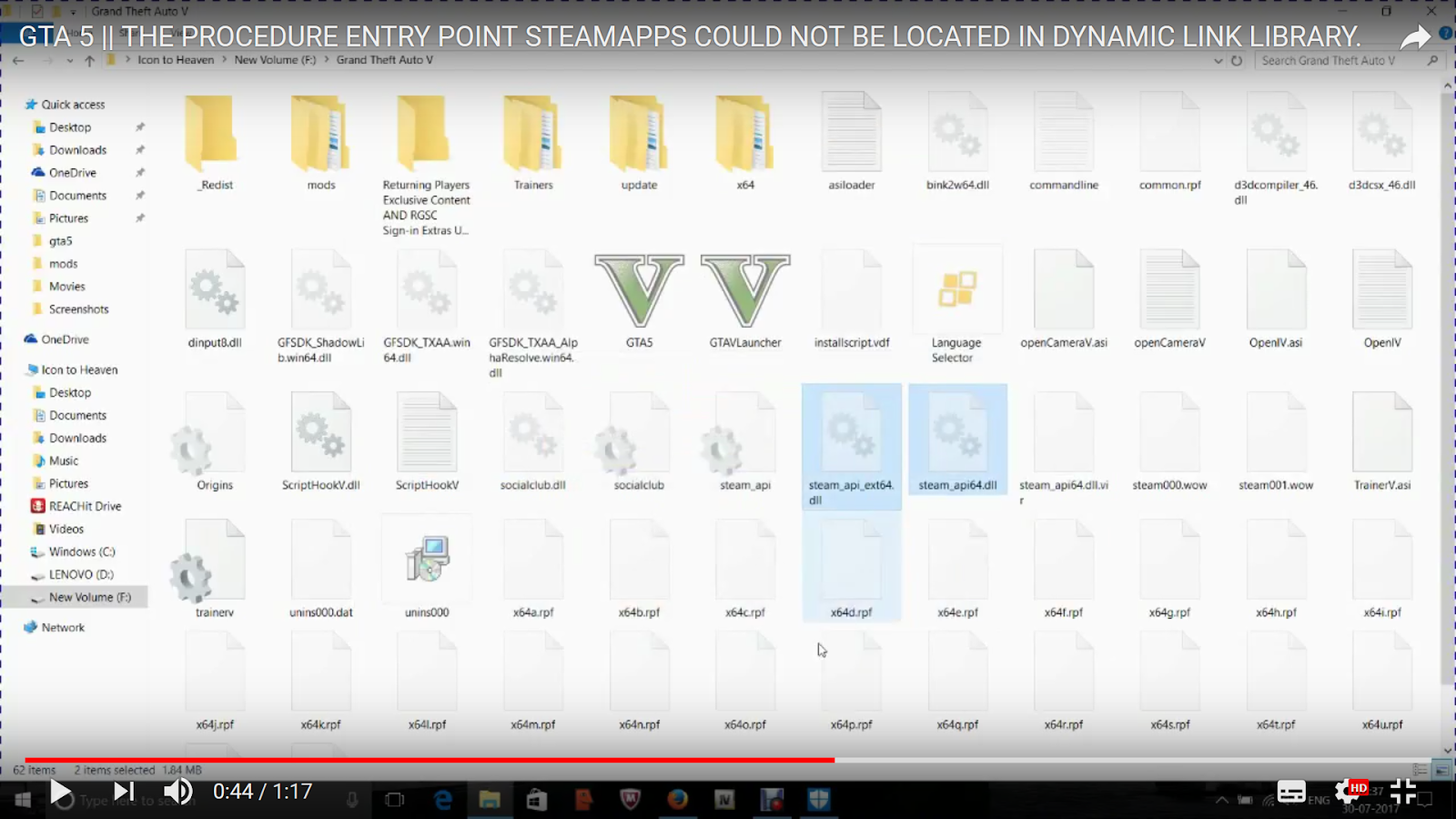Open Firefox from taskbar
1456x819 pixels.
pyautogui.click(x=678, y=800)
